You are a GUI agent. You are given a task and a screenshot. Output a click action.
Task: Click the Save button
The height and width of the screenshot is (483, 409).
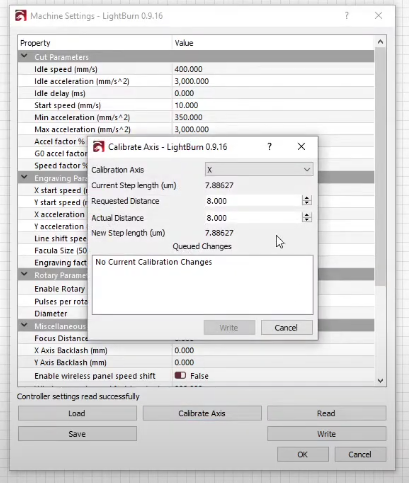point(77,434)
